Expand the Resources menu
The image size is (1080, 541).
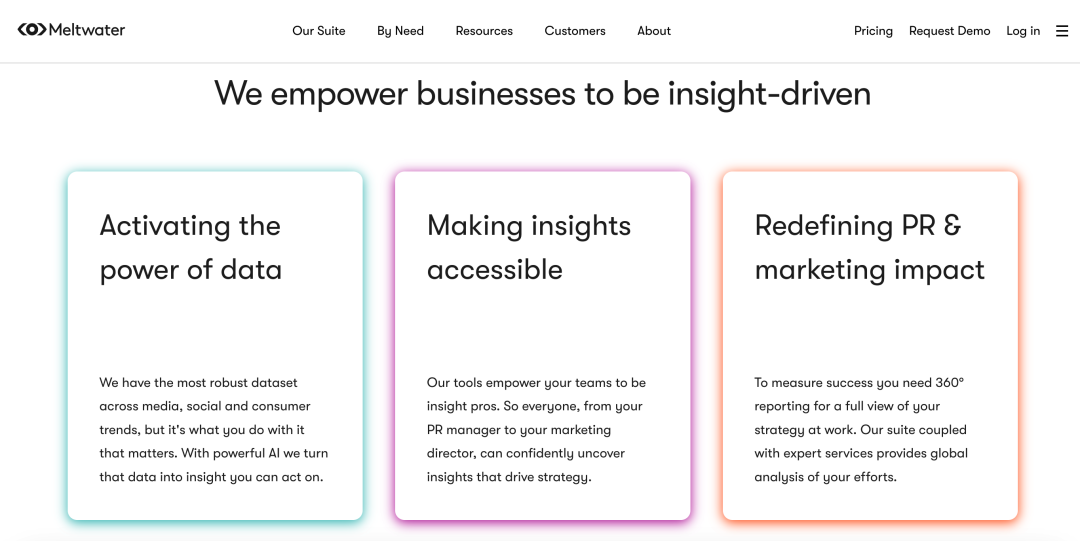pos(484,31)
